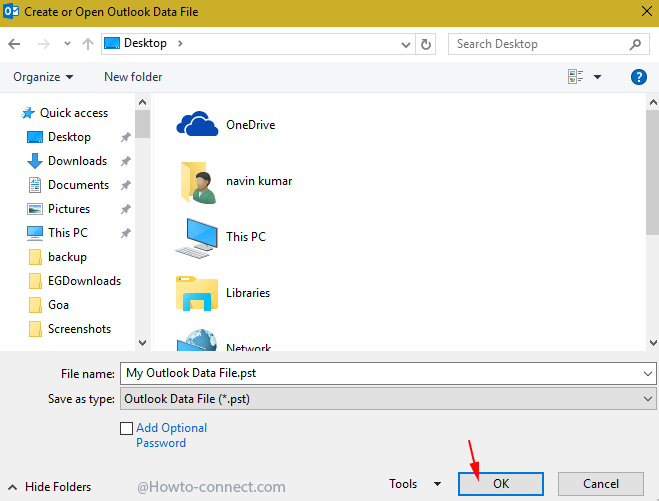The image size is (659, 501).
Task: Open help with the question mark icon
Action: pyautogui.click(x=638, y=77)
